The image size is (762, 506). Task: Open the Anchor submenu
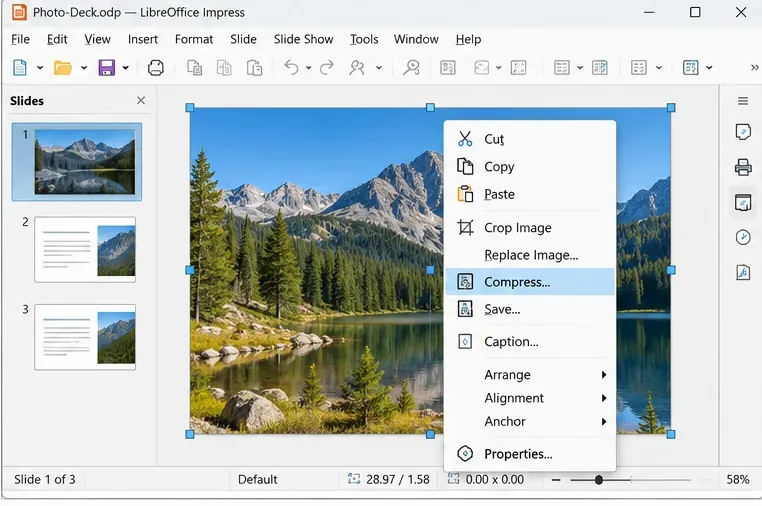[530, 421]
